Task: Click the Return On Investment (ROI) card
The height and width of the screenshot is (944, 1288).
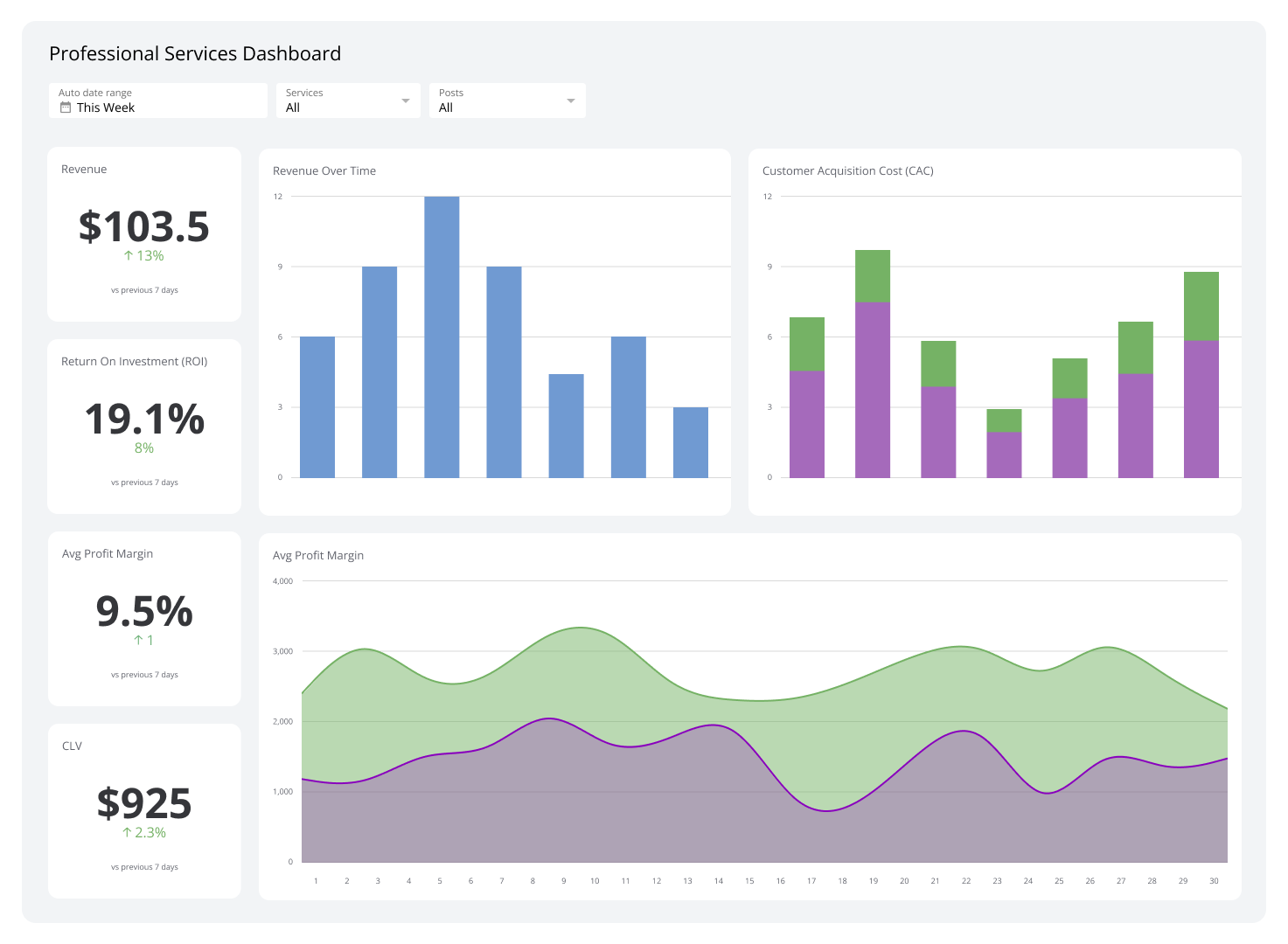Action: (x=144, y=426)
